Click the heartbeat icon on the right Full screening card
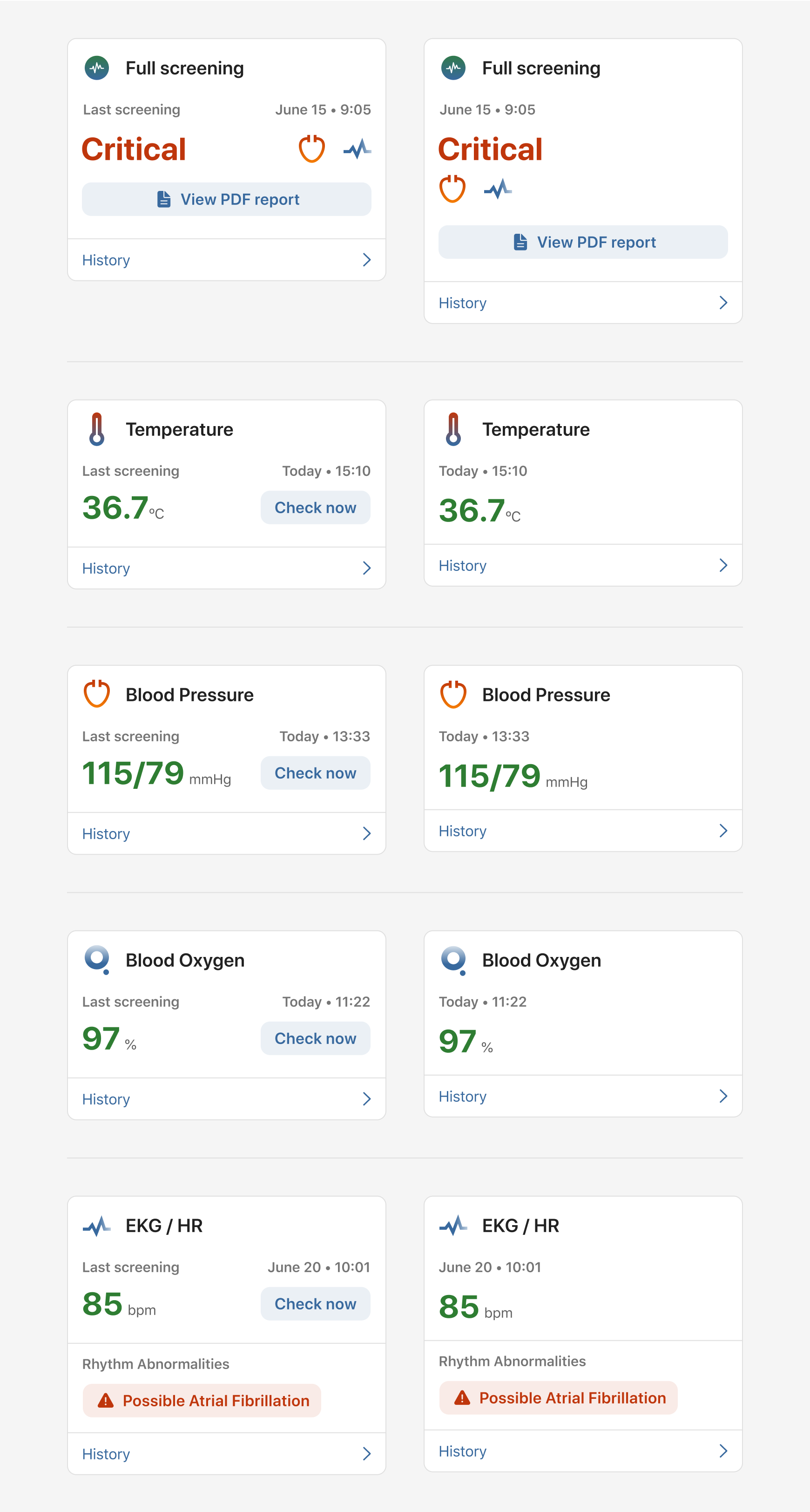 point(453,68)
